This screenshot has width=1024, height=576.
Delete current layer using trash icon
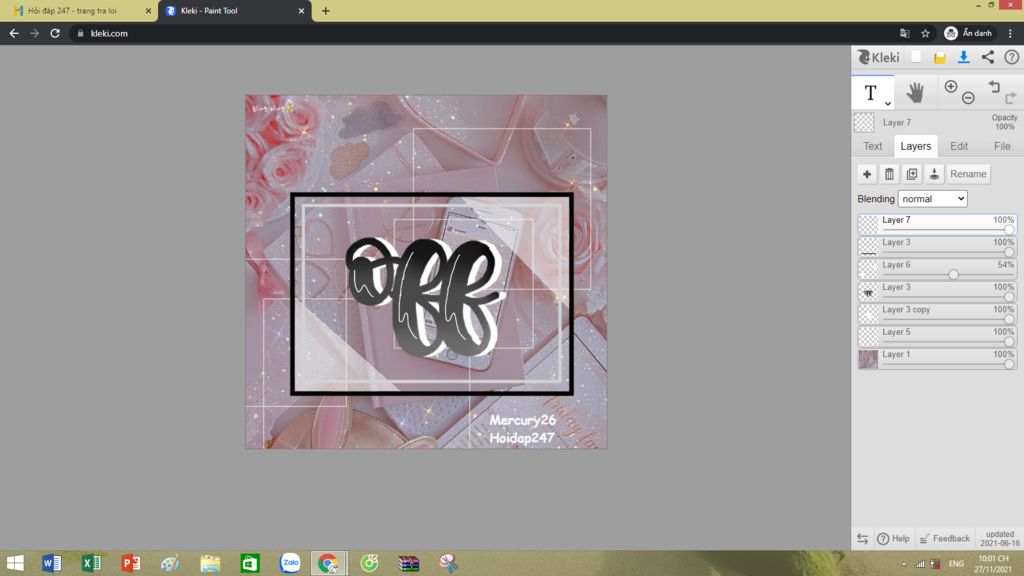pos(889,174)
